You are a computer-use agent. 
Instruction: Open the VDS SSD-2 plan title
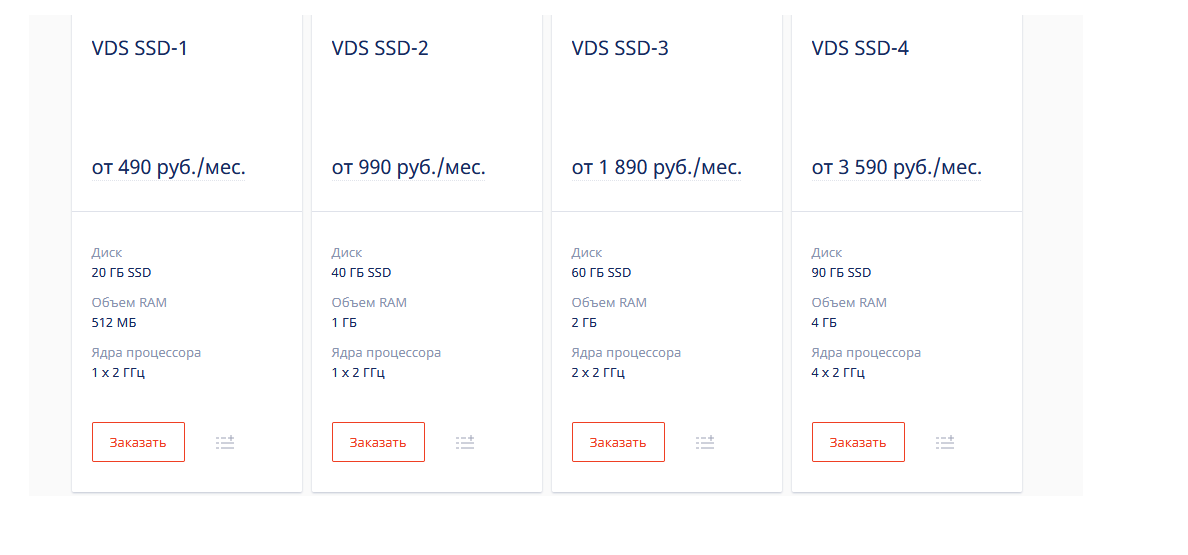click(x=380, y=48)
